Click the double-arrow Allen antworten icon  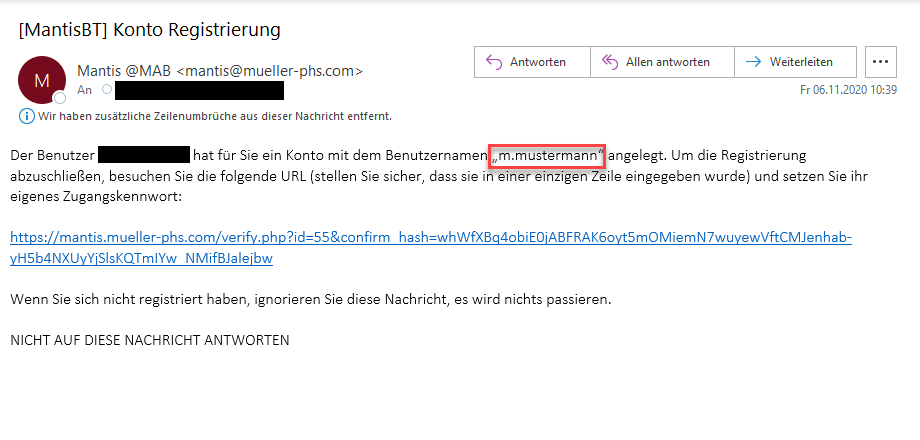coord(609,62)
